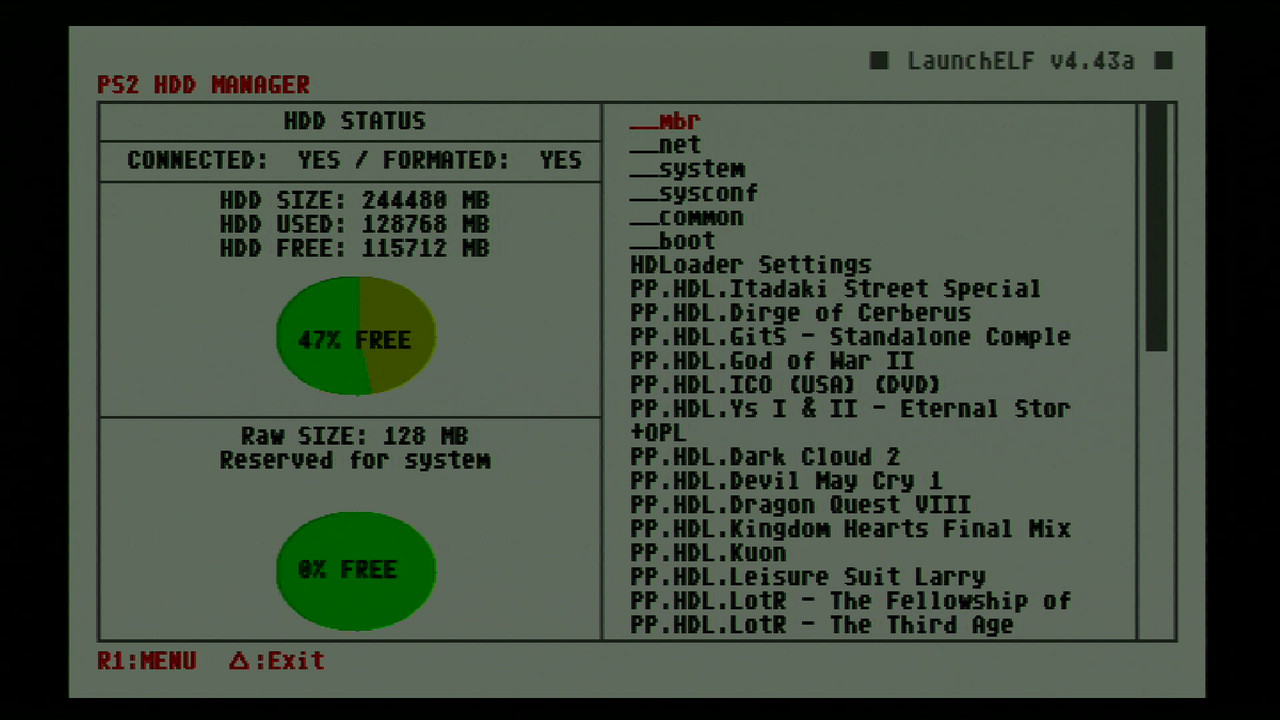Select HDLoader Settings entry
The height and width of the screenshot is (720, 1280).
click(x=751, y=265)
